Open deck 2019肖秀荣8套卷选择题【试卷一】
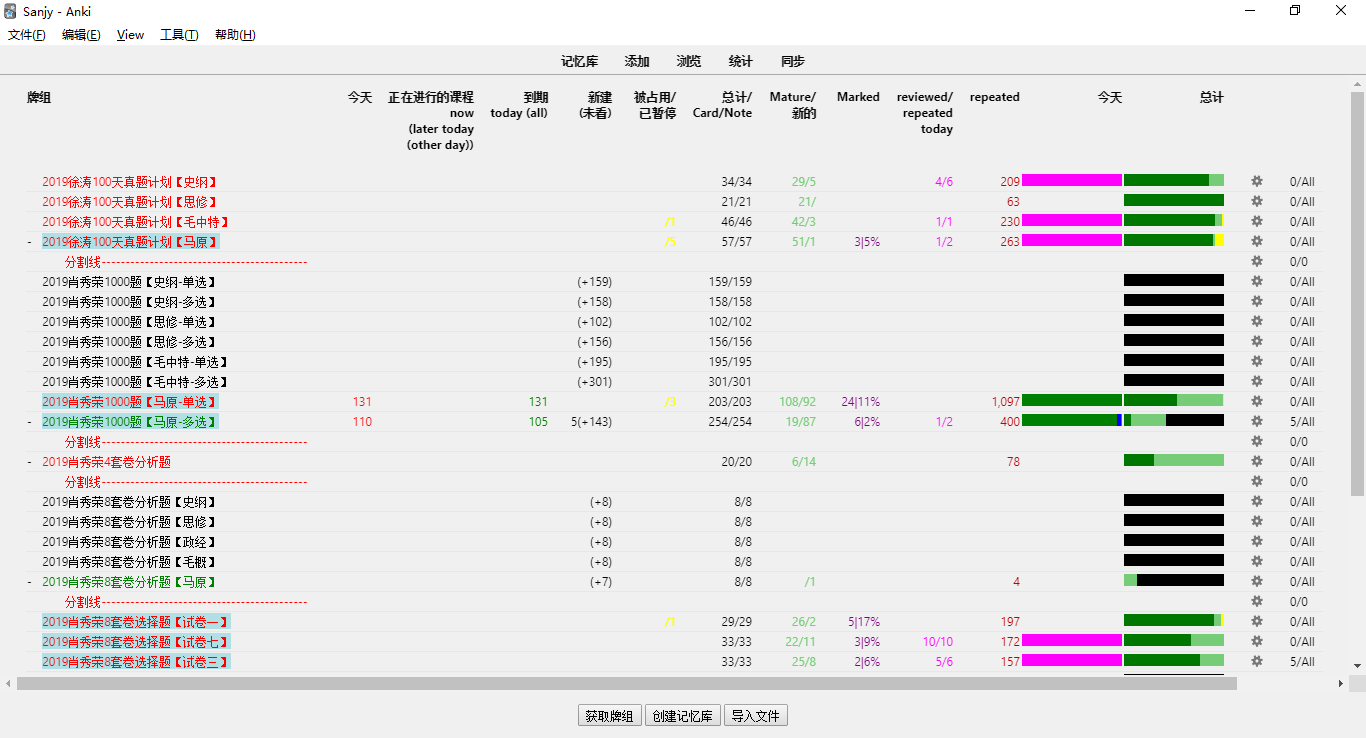 click(x=136, y=622)
